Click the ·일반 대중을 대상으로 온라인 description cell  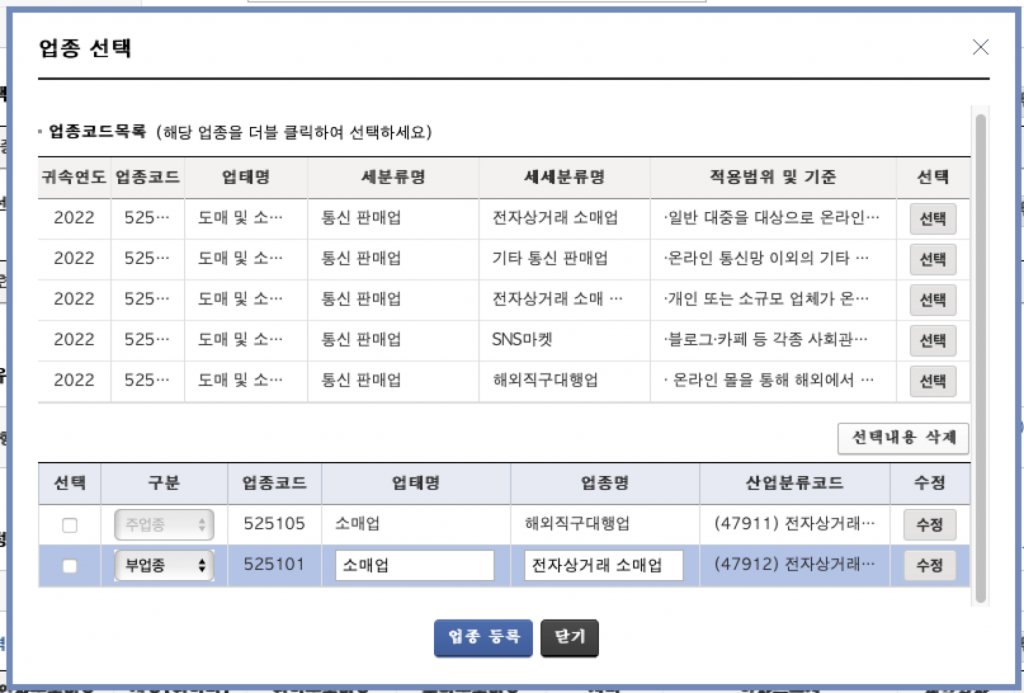pyautogui.click(x=771, y=218)
